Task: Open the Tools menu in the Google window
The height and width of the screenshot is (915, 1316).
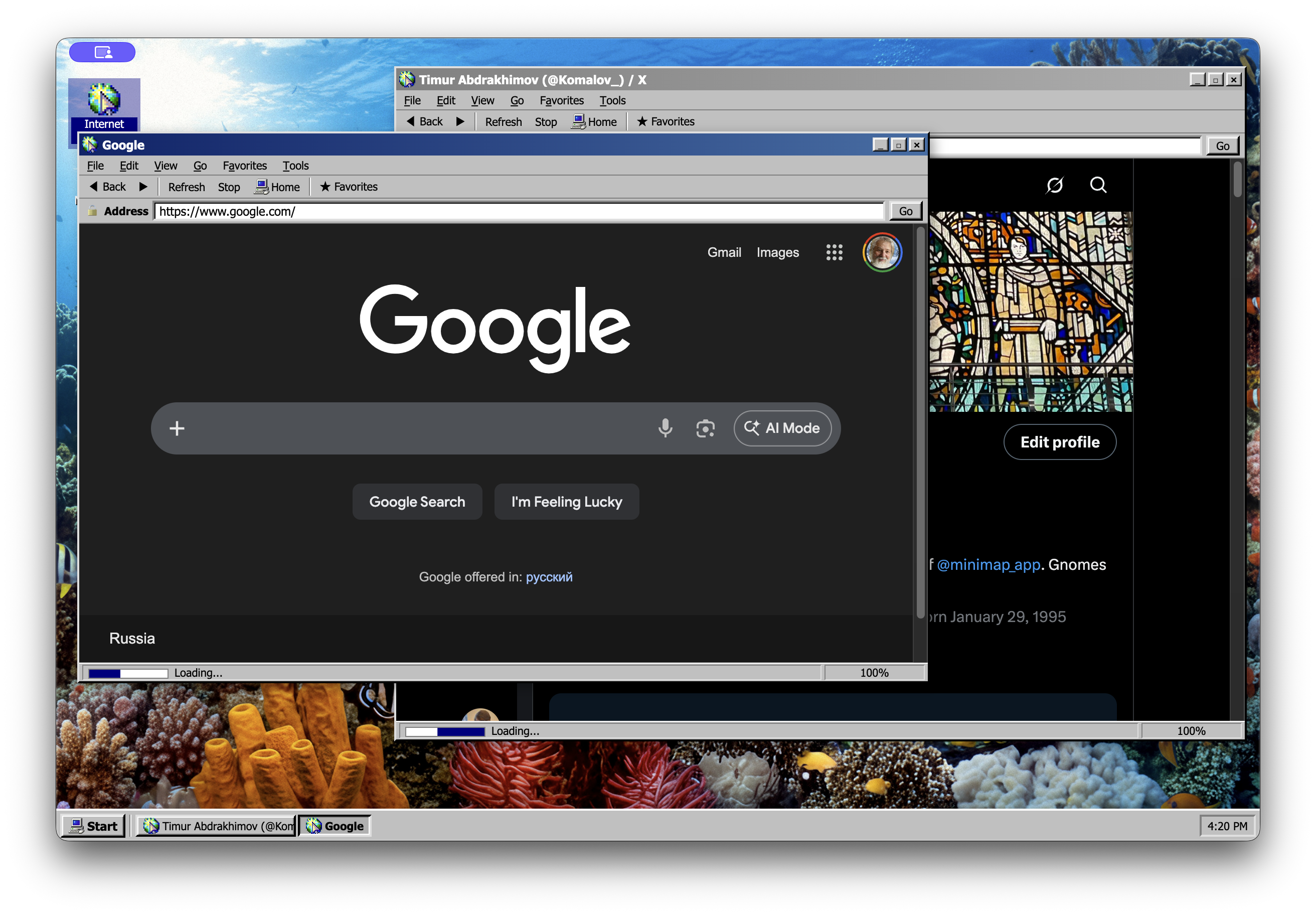Action: pyautogui.click(x=295, y=166)
